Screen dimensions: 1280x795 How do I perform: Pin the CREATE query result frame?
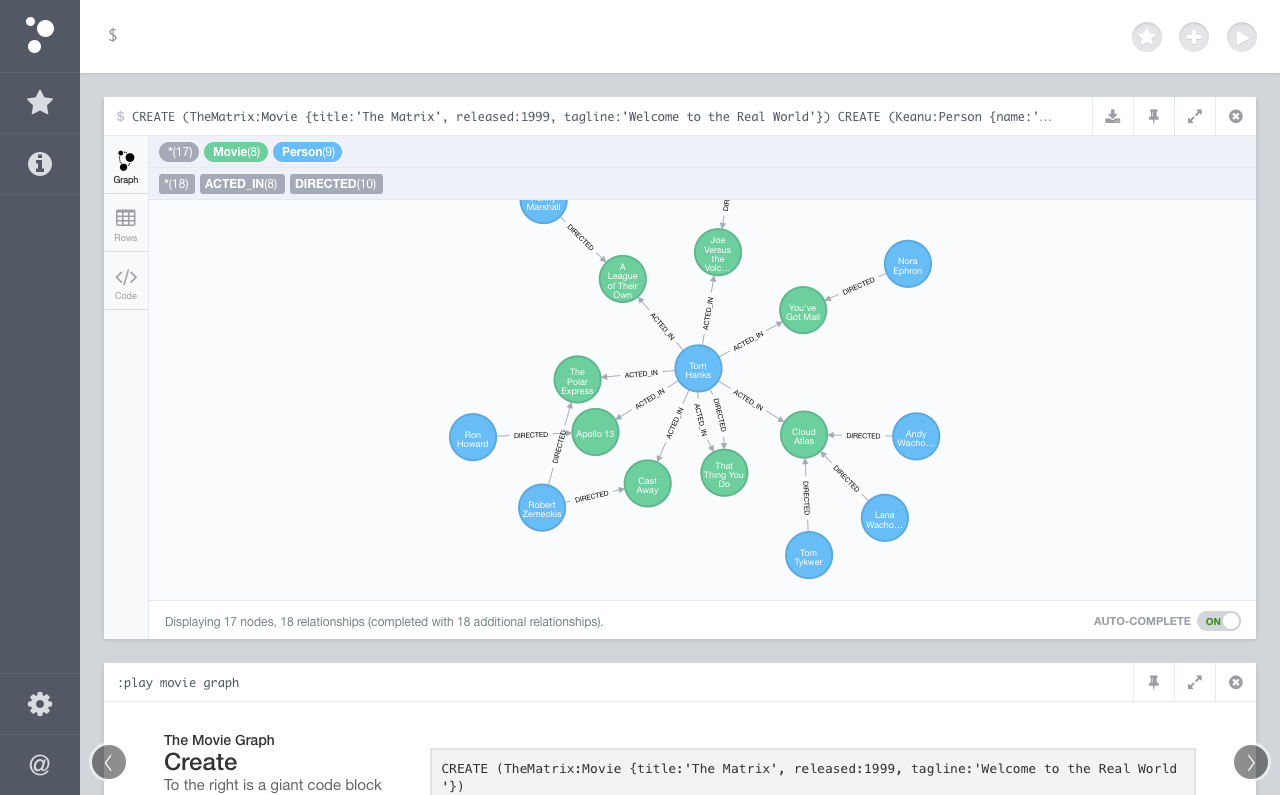[1154, 116]
